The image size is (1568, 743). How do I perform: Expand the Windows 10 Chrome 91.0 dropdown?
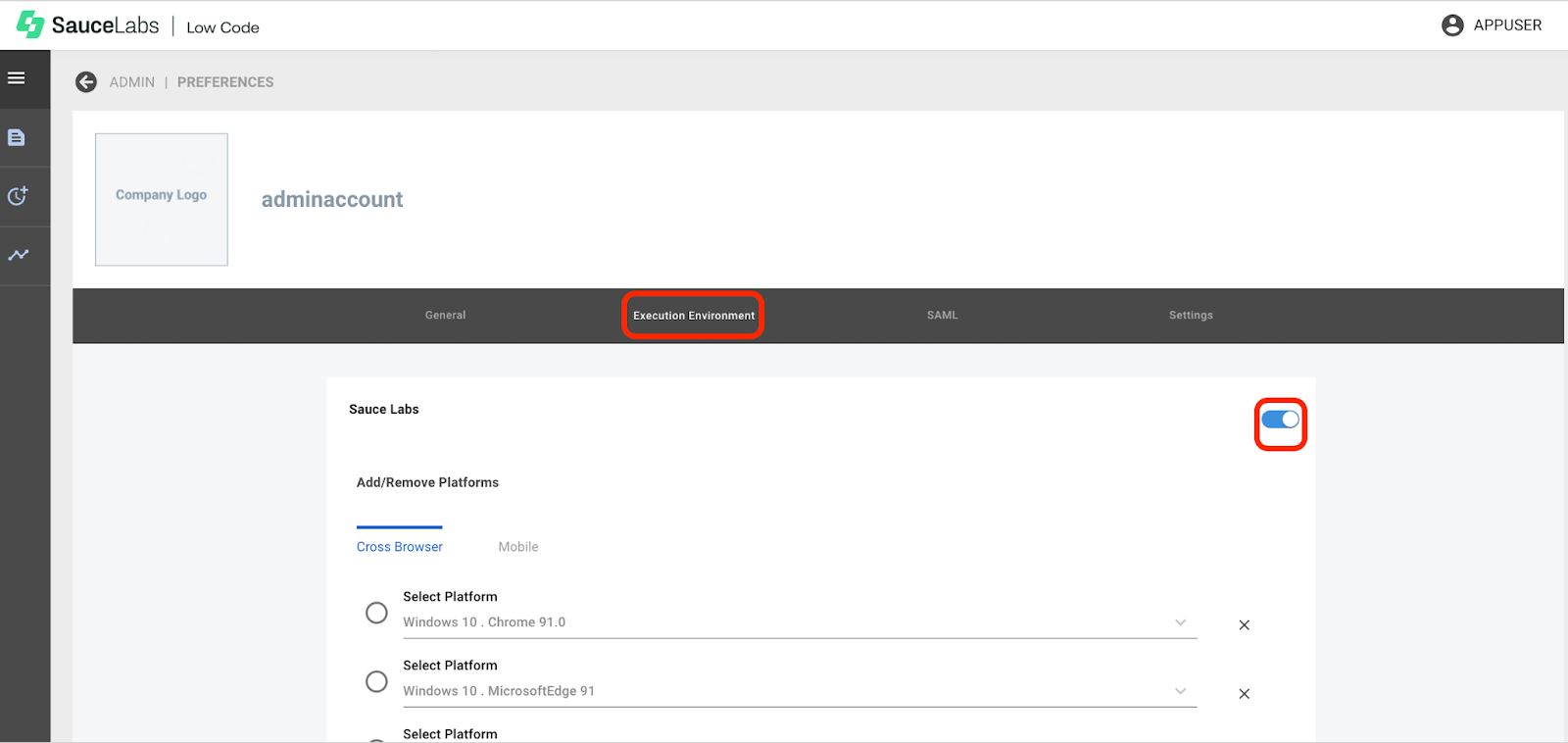tap(1180, 622)
